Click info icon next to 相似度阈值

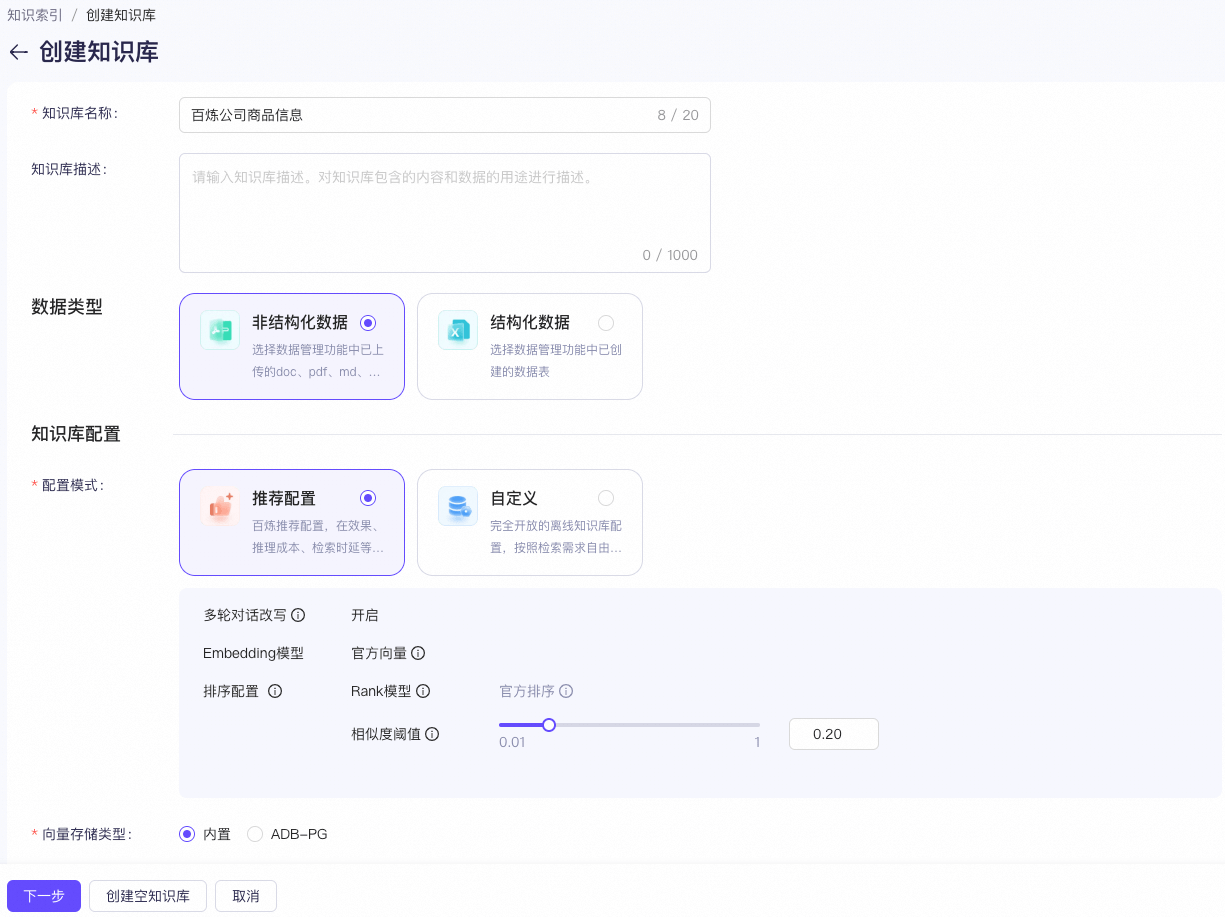432,734
